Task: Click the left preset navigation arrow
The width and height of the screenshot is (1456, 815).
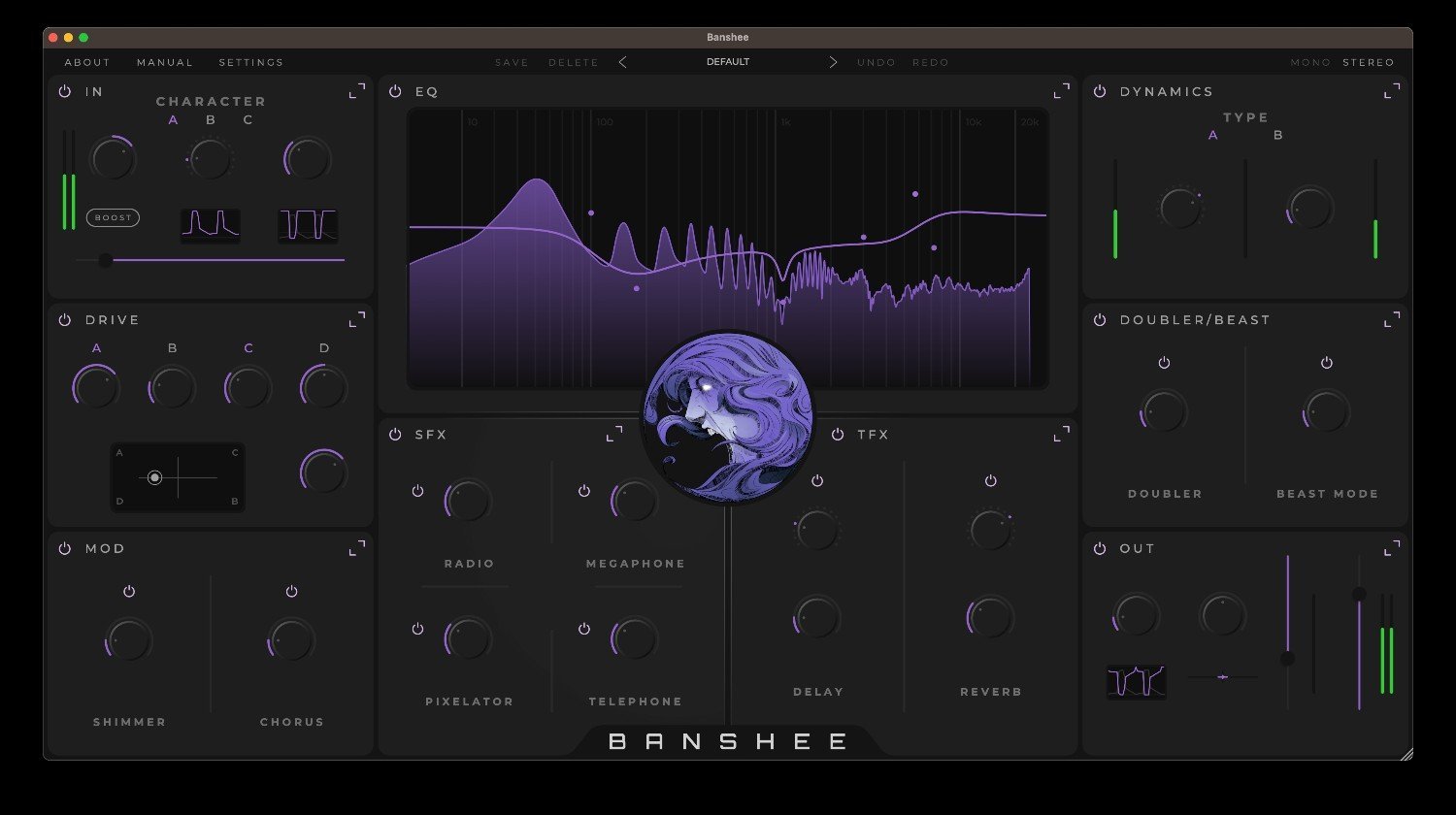Action: click(622, 61)
